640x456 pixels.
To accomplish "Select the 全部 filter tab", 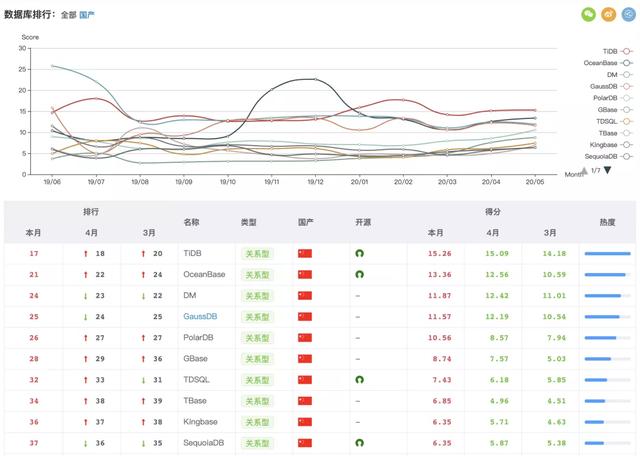I will pyautogui.click(x=69, y=15).
